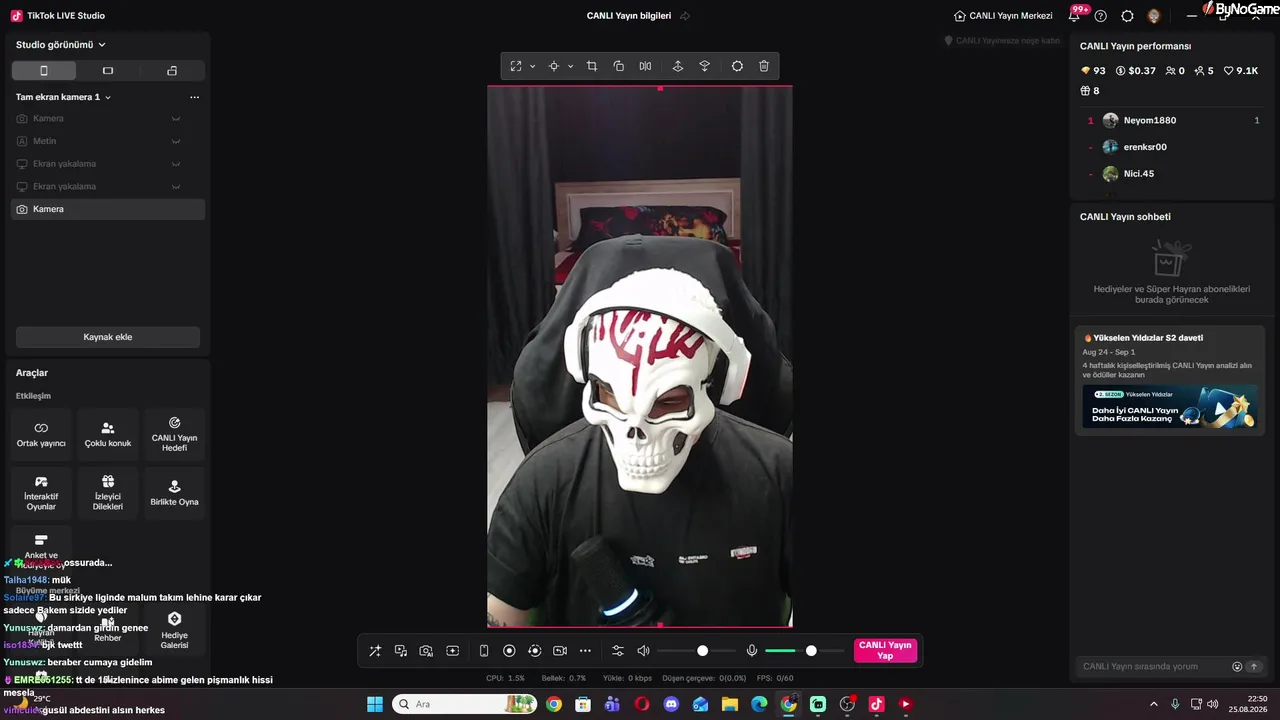The height and width of the screenshot is (720, 1280).
Task: Rotate the selected camera source
Action: 619,66
